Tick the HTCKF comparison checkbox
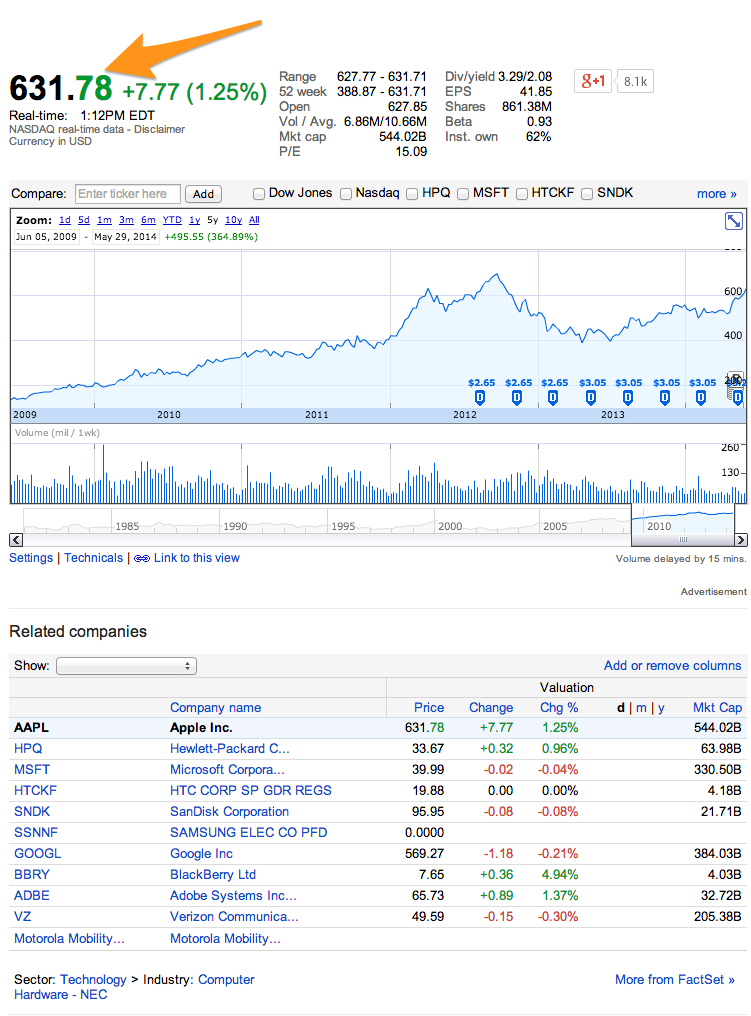The width and height of the screenshot is (751, 1016). (522, 194)
